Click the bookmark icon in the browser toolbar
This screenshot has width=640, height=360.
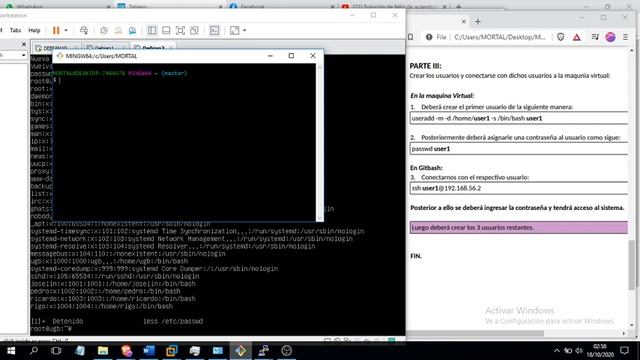point(411,37)
